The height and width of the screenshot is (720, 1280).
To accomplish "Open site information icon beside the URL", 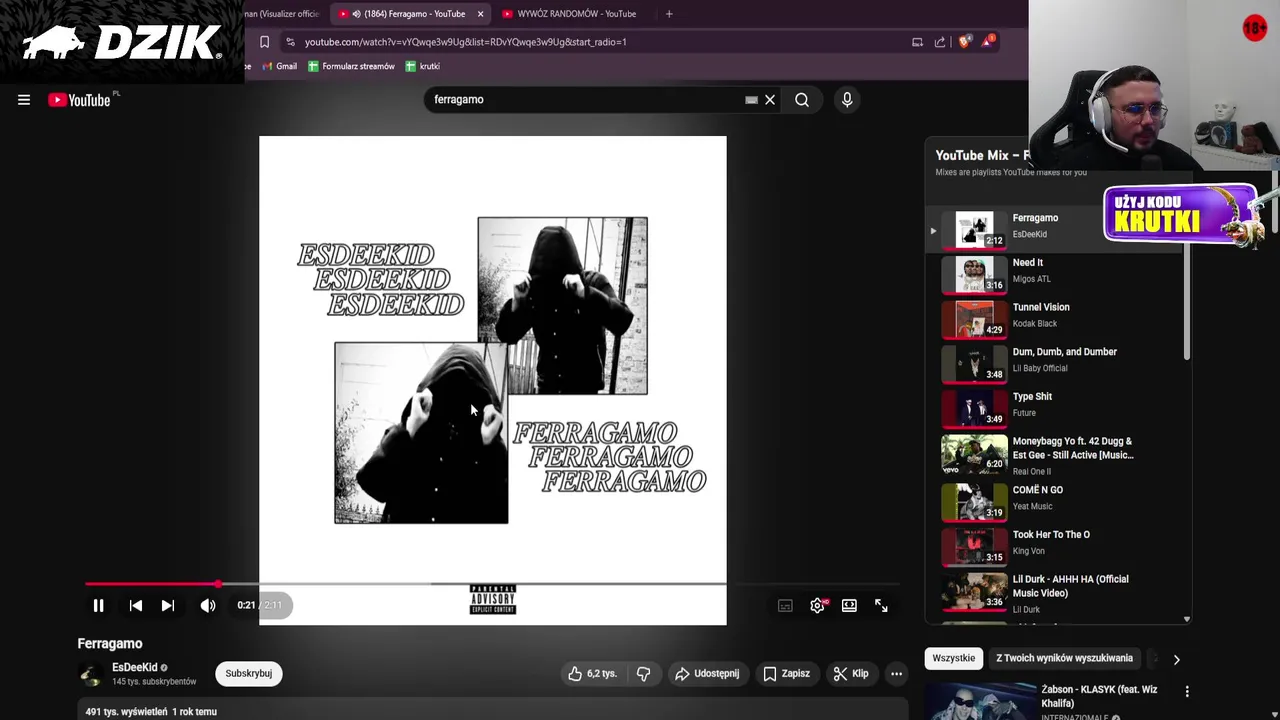I will (290, 42).
